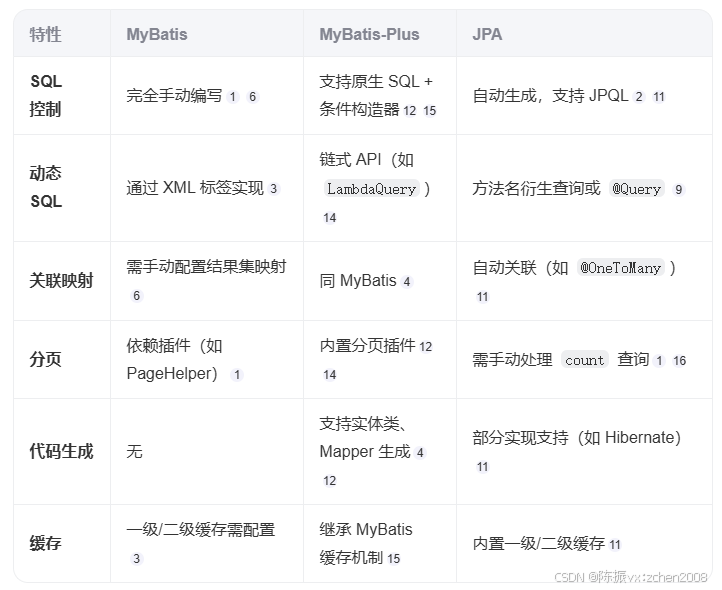Viewport: 722px width, 590px height.
Task: Click the count code tag
Action: pos(585,360)
